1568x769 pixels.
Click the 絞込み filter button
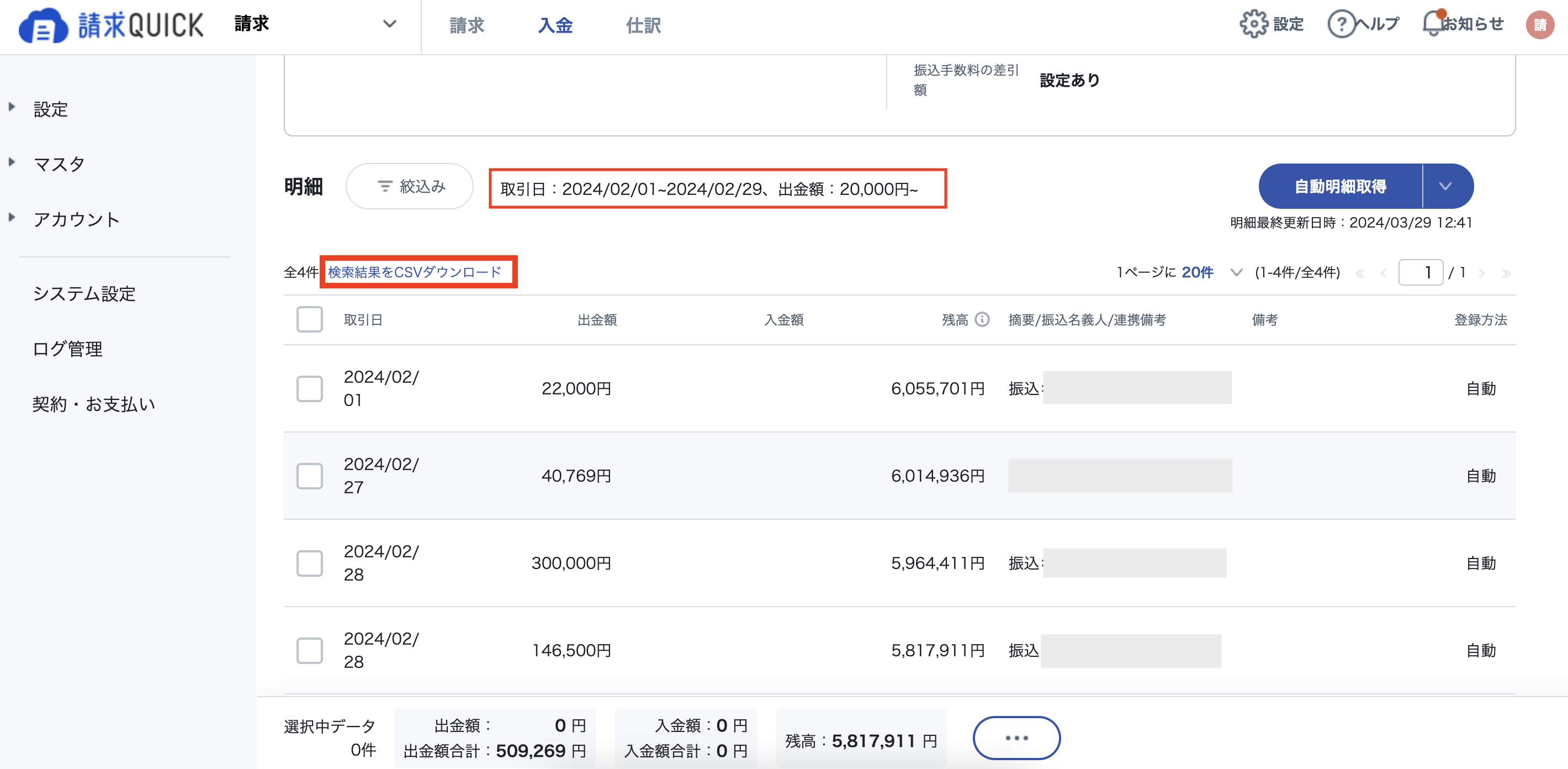pyautogui.click(x=410, y=186)
